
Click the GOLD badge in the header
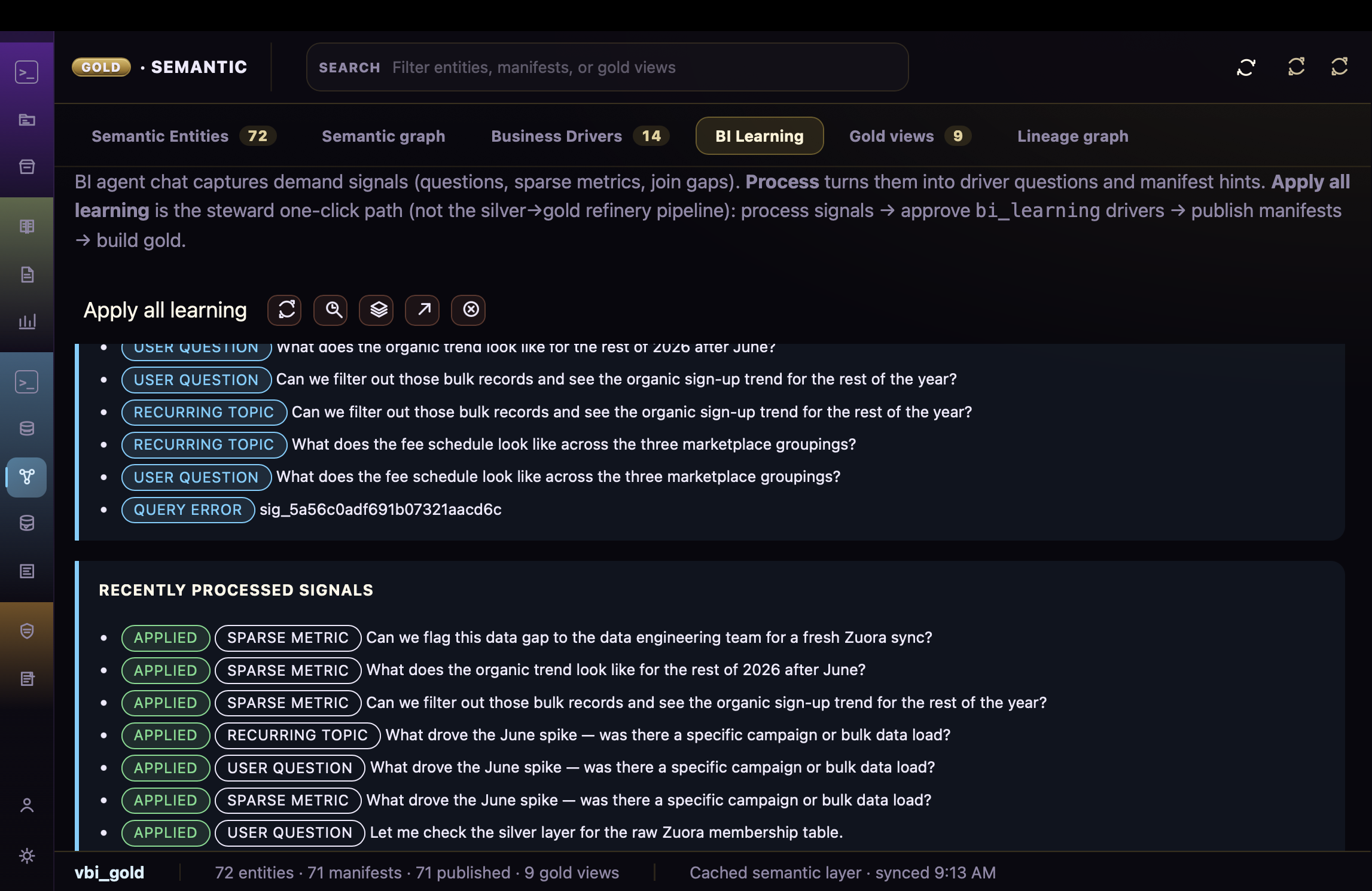tap(101, 67)
